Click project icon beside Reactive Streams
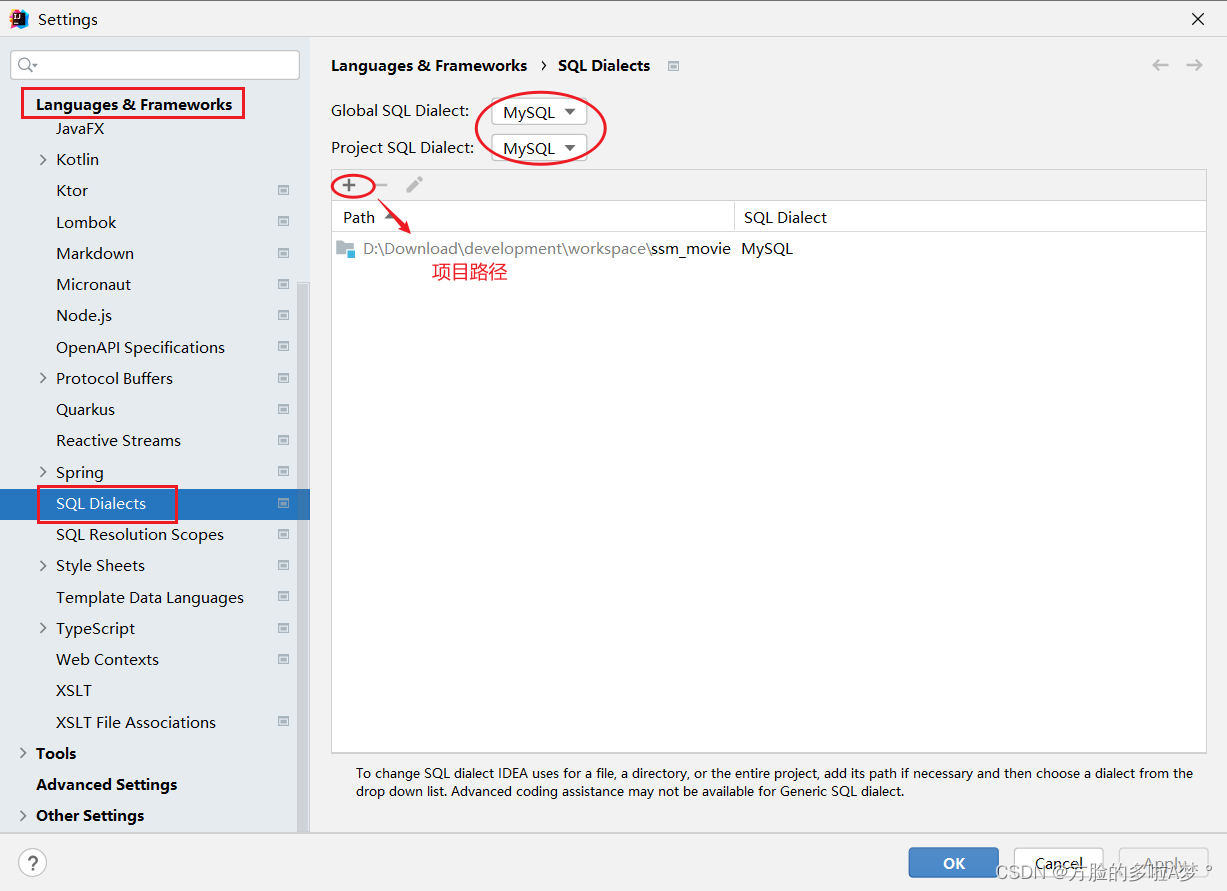Image resolution: width=1227 pixels, height=891 pixels. (284, 440)
